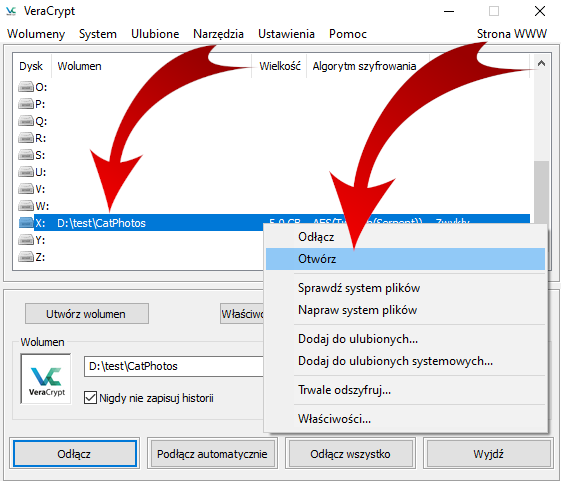Choose Napraw system plików
Screen dimensions: 561x481
point(405,310)
